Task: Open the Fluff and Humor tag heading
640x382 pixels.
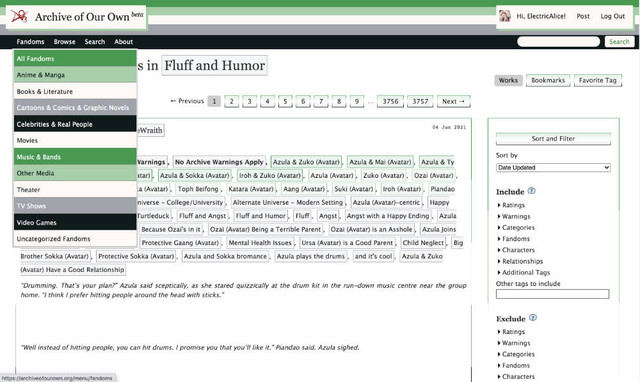Action: 214,65
